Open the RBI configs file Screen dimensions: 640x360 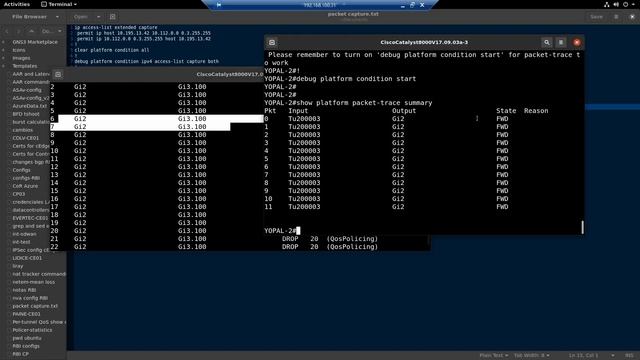(26, 346)
